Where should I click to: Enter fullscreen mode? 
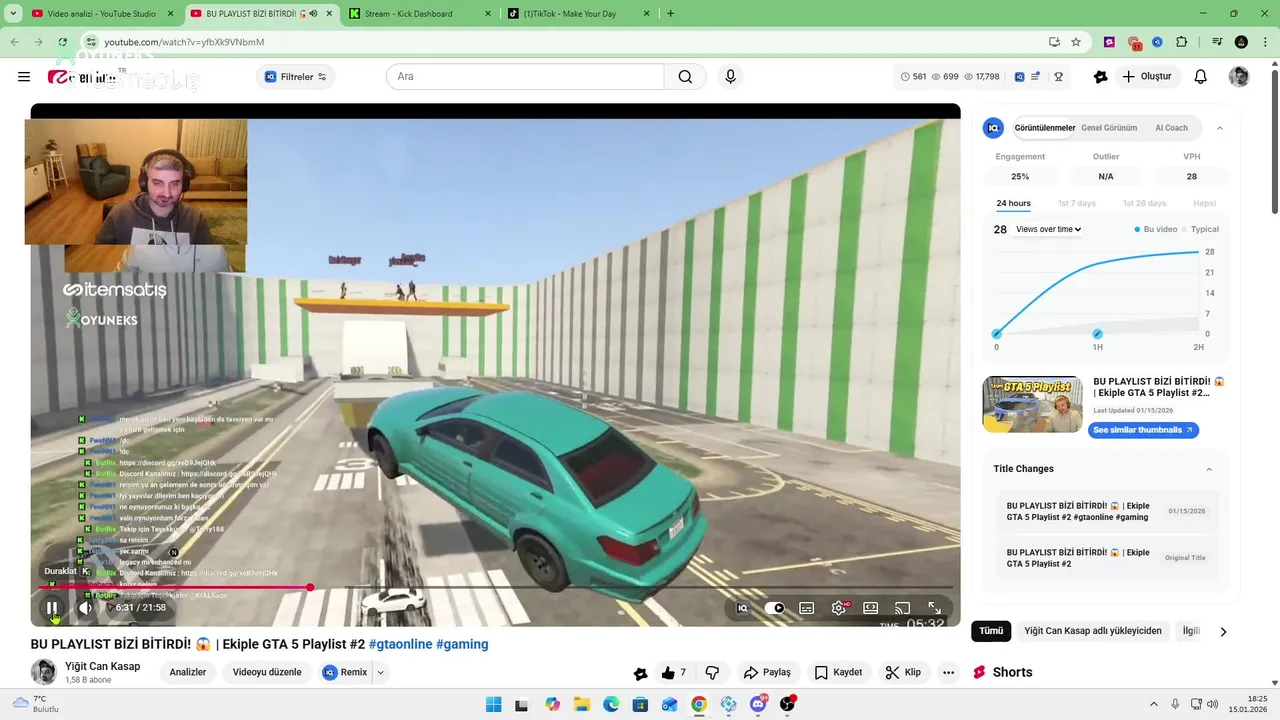(934, 608)
